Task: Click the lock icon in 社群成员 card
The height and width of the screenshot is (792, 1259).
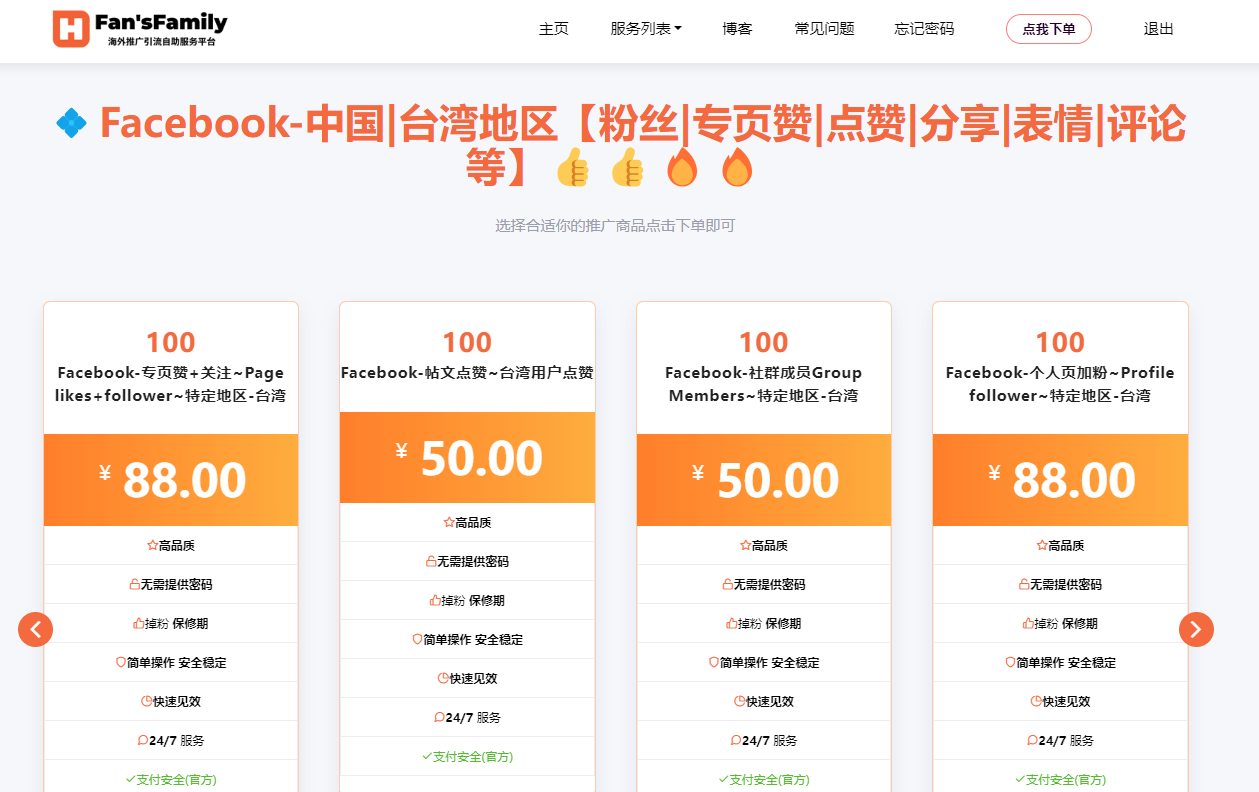Action: (x=727, y=585)
